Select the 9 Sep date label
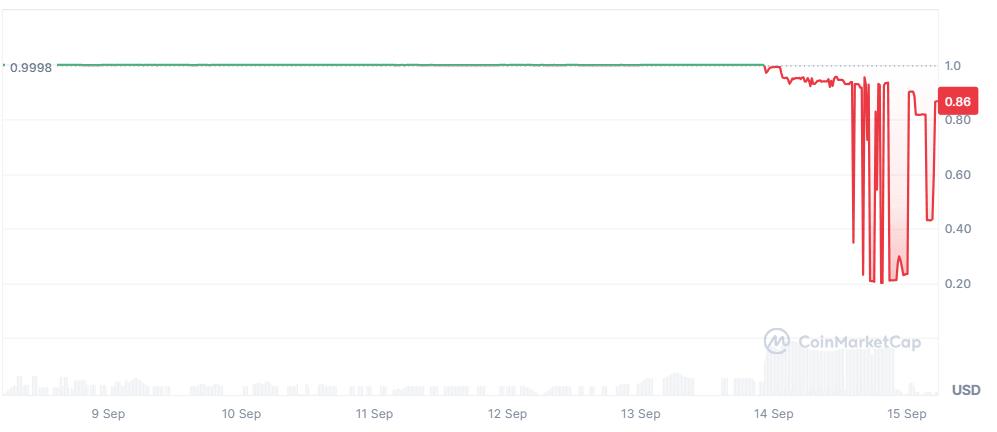 click(107, 413)
